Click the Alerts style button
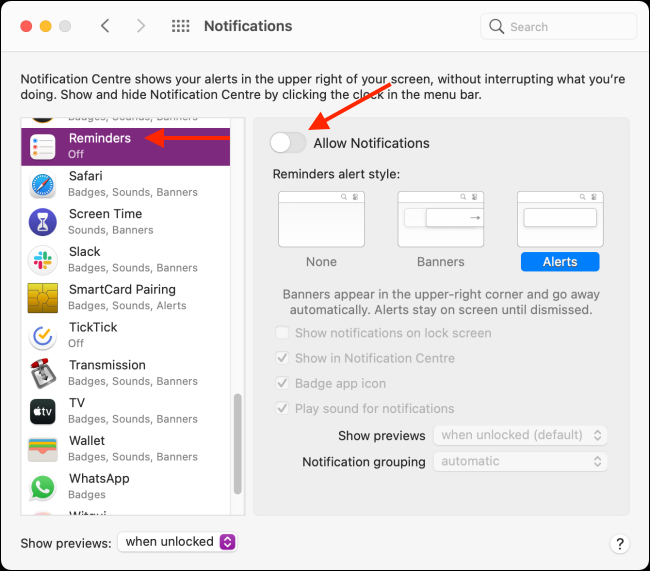 pos(560,262)
